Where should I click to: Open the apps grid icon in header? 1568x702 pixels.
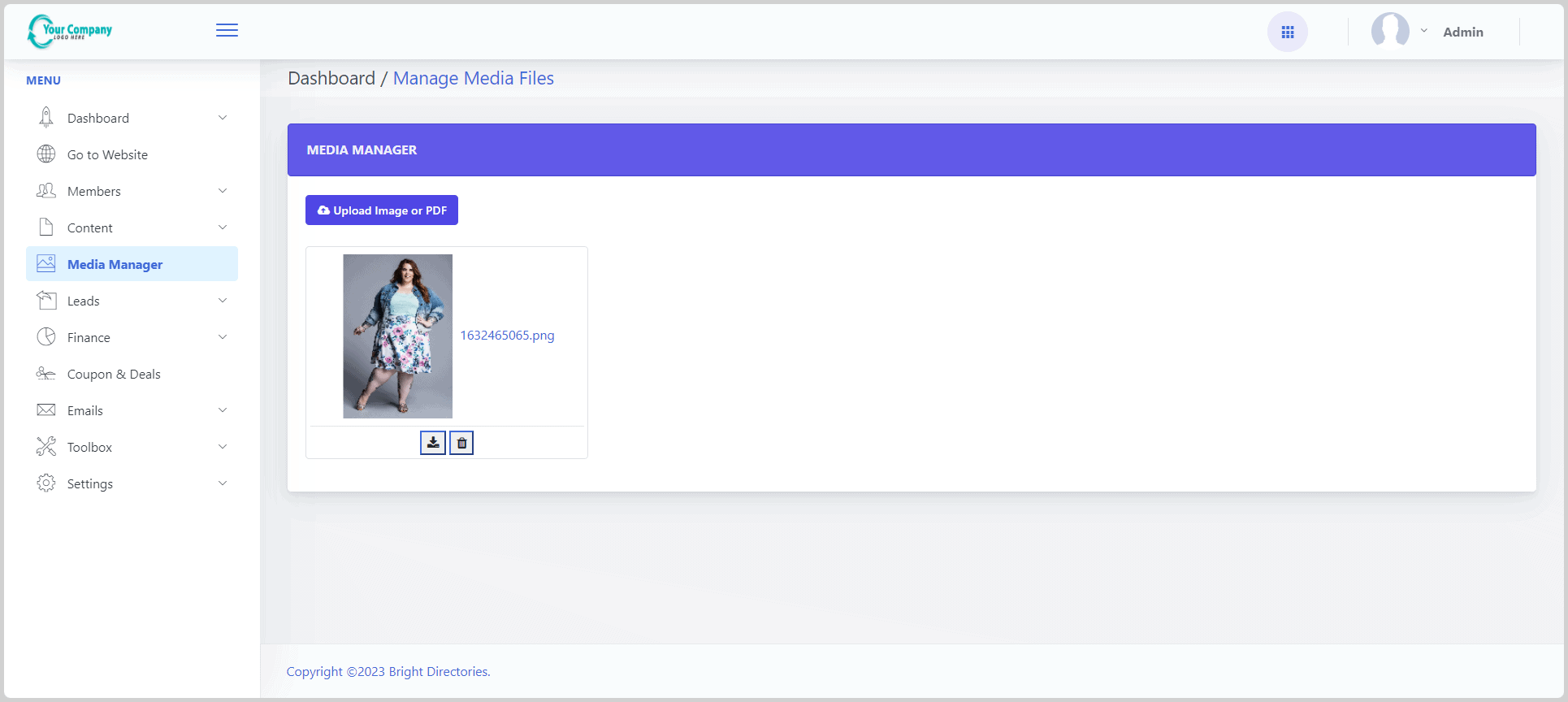click(x=1287, y=32)
